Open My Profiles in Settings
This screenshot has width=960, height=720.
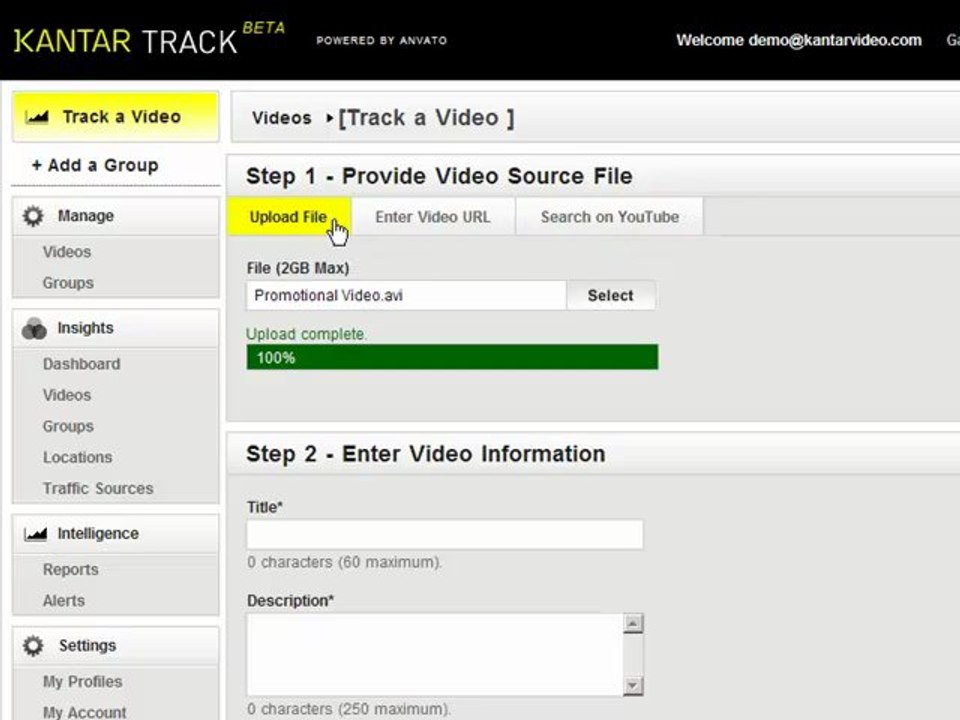click(83, 681)
